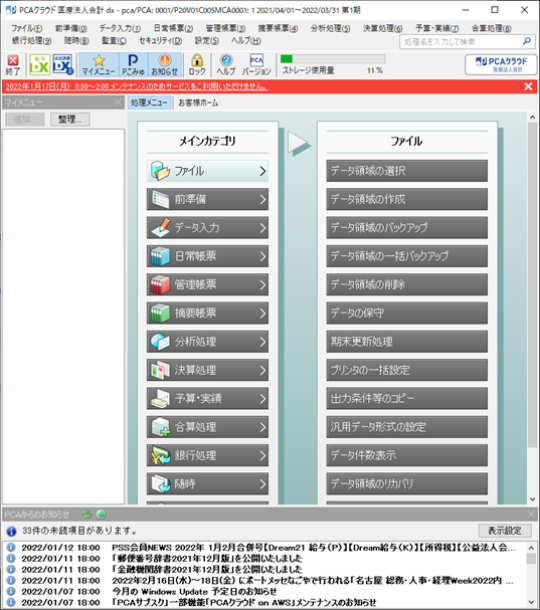Open 分析処理(5) menu in menu bar

(330, 28)
